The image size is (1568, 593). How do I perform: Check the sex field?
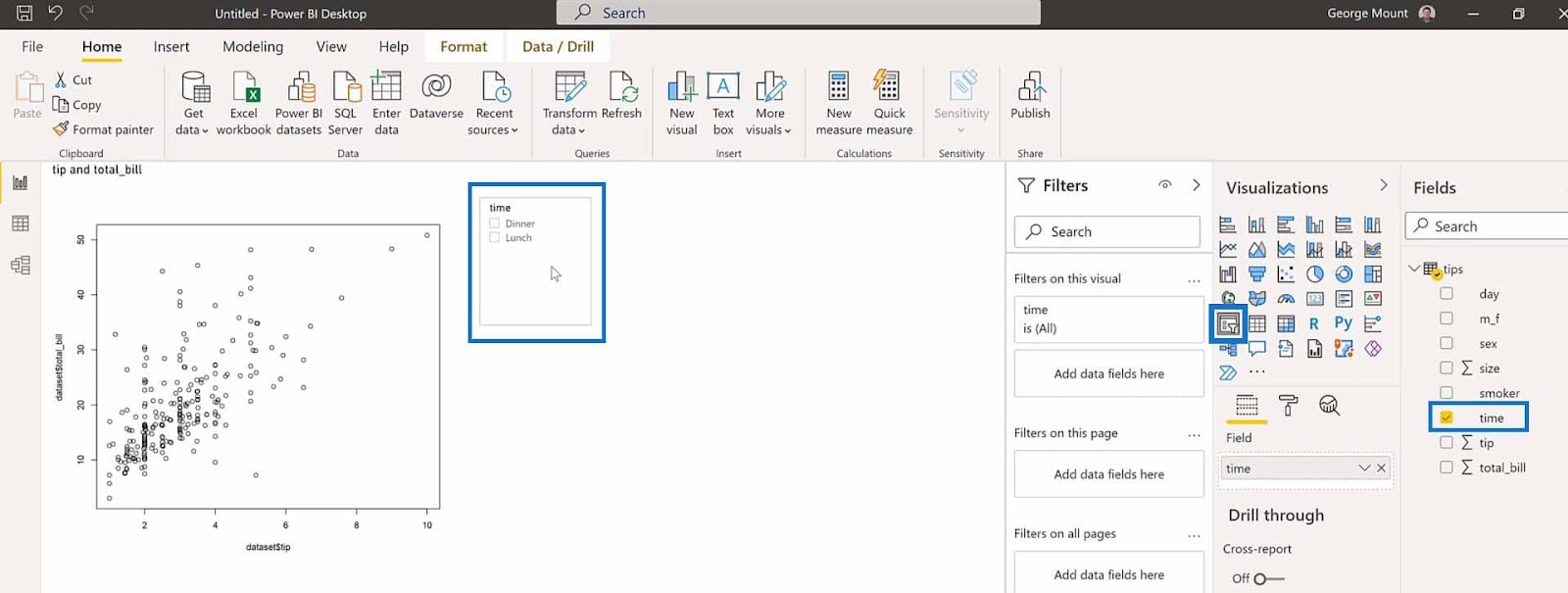[x=1446, y=343]
